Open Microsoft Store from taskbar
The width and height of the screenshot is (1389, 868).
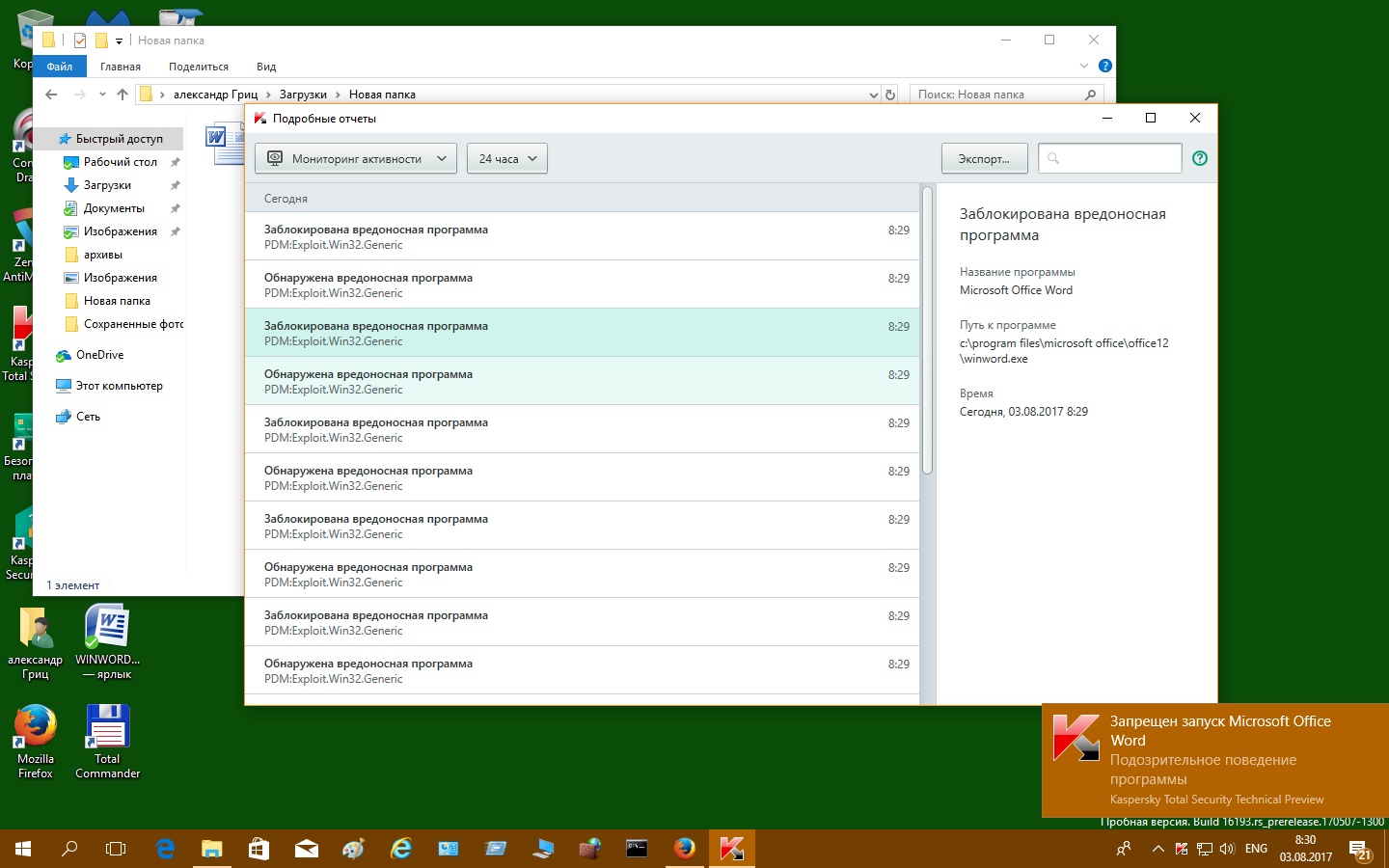259,849
